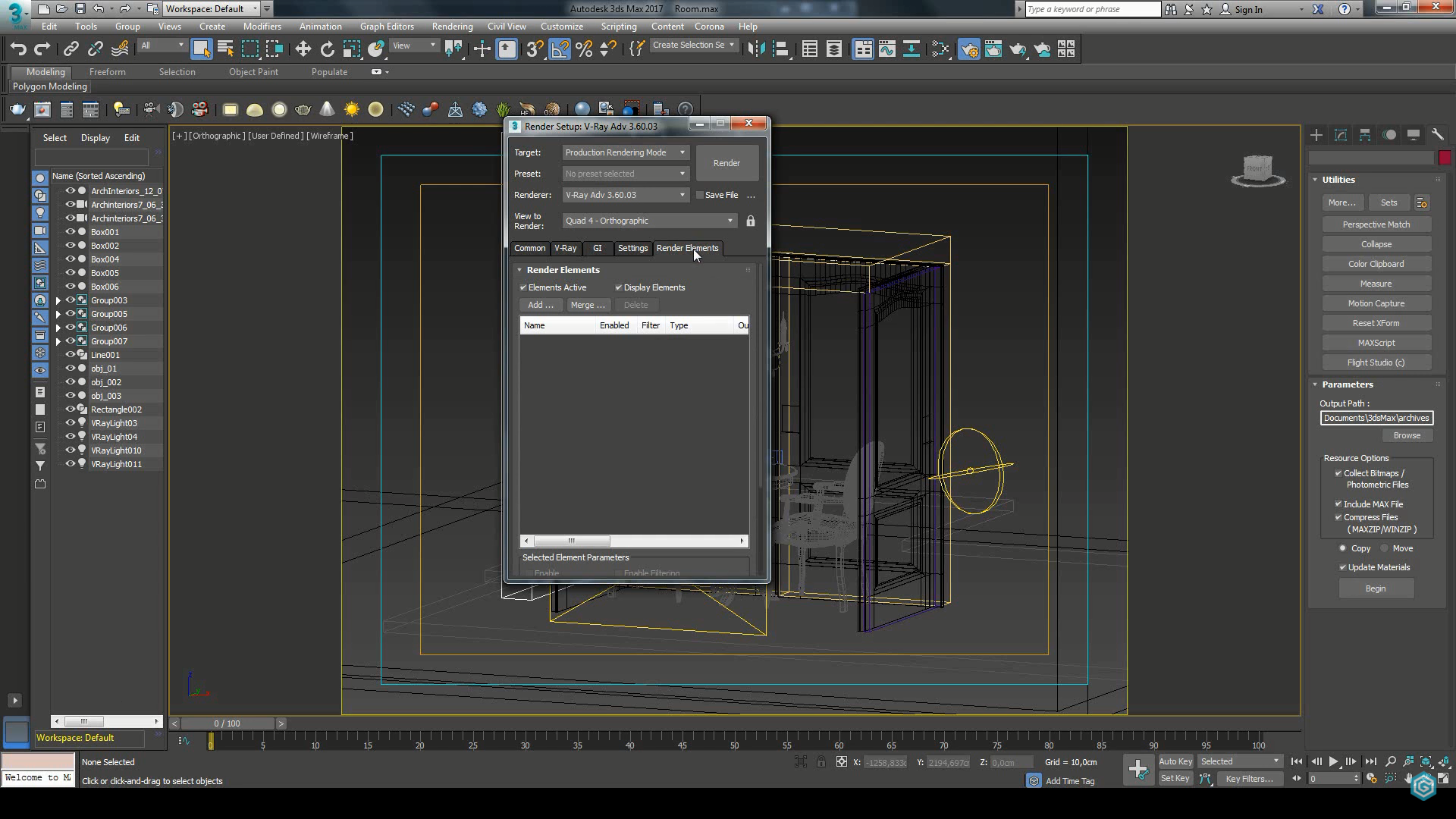Open the Target rendering mode dropdown
Image resolution: width=1456 pixels, height=819 pixels.
pos(626,152)
